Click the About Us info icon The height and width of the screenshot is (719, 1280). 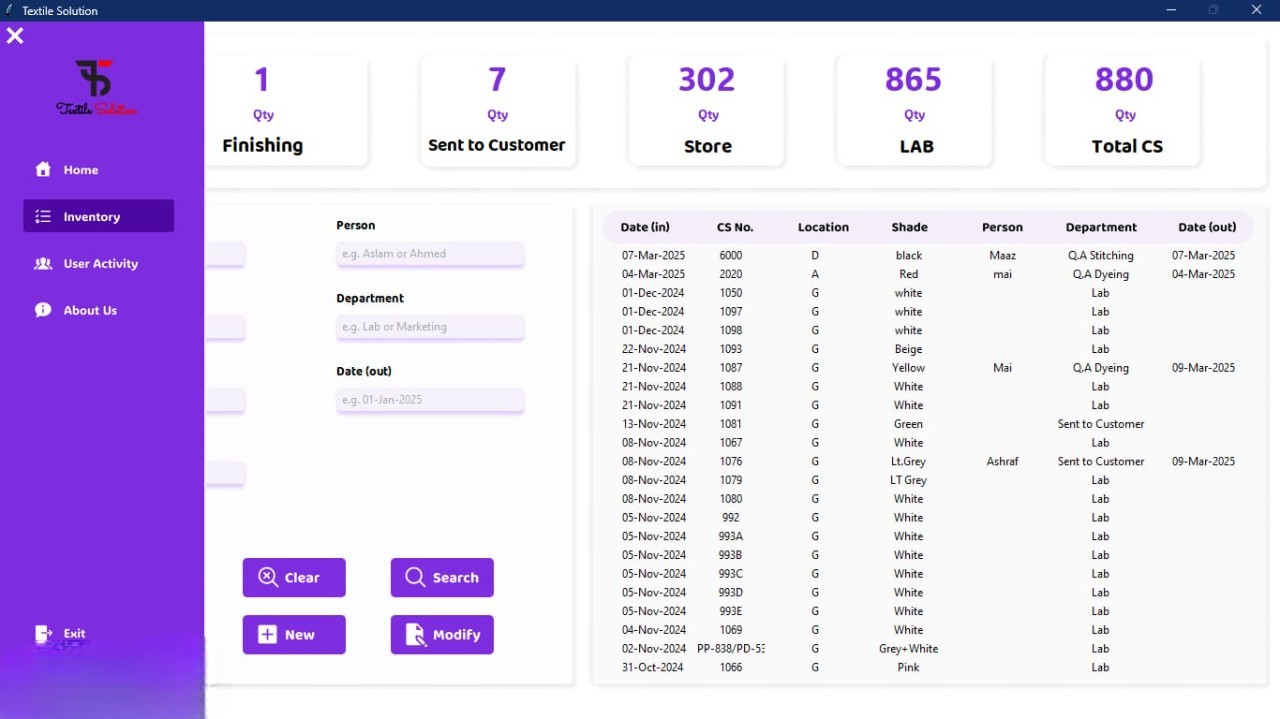43,310
